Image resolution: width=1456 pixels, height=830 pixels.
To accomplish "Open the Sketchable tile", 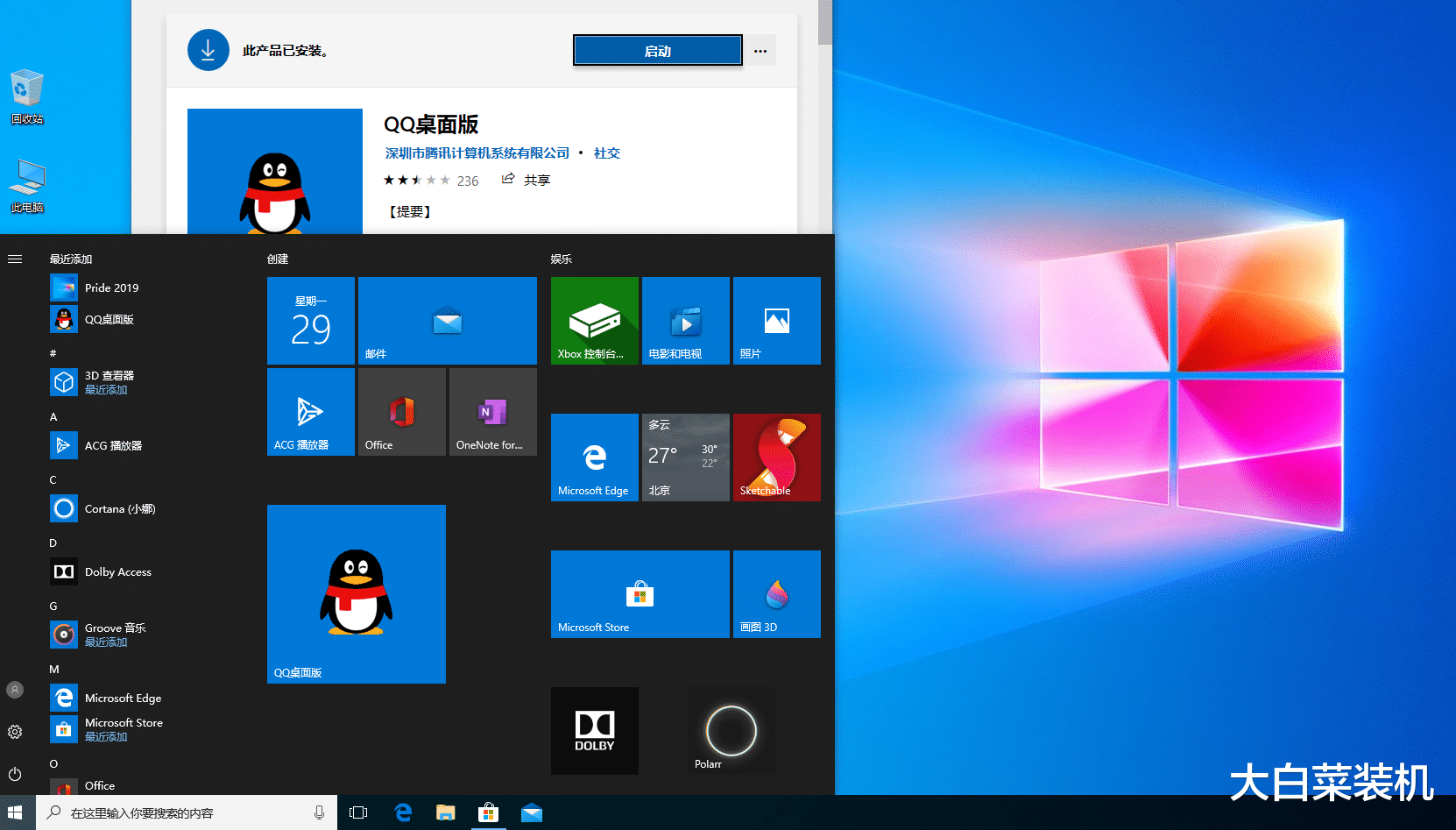I will [x=776, y=457].
